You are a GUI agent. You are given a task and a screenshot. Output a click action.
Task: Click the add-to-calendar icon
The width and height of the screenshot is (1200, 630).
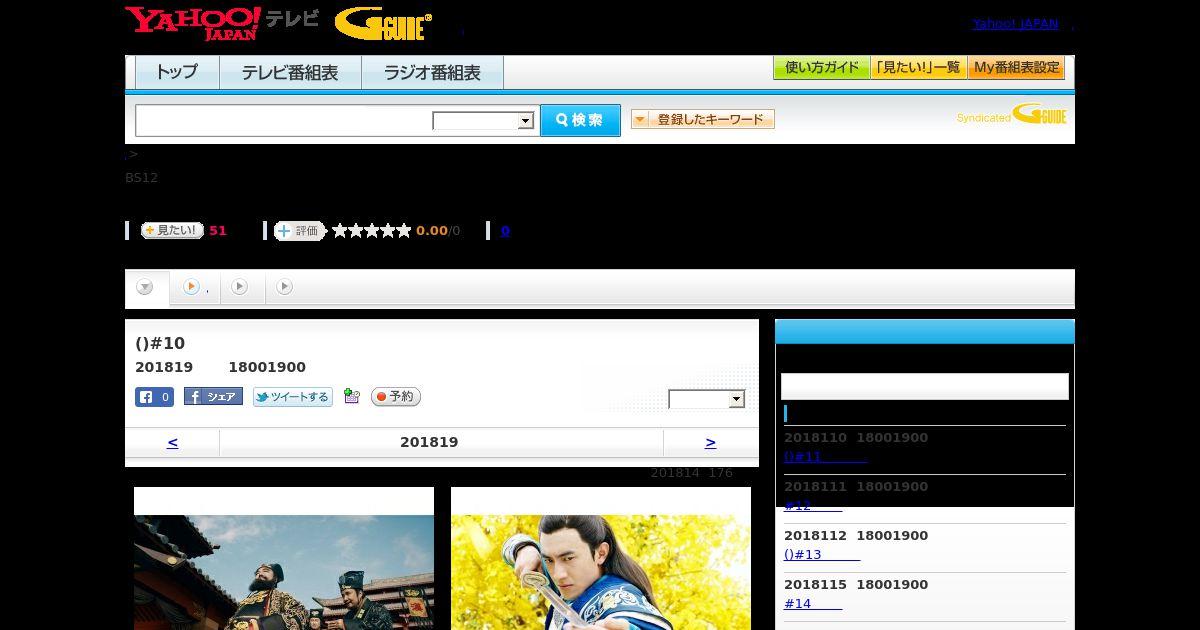coord(351,397)
